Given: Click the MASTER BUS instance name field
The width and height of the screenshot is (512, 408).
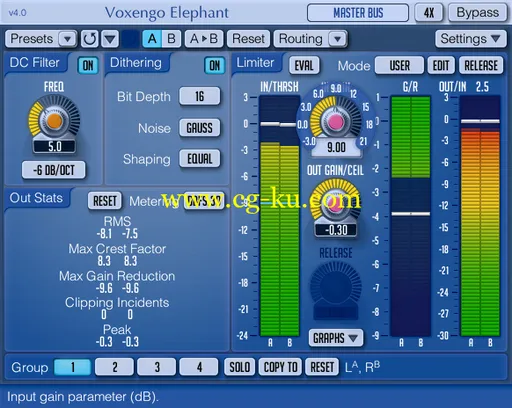Looking at the screenshot, I should pos(358,13).
